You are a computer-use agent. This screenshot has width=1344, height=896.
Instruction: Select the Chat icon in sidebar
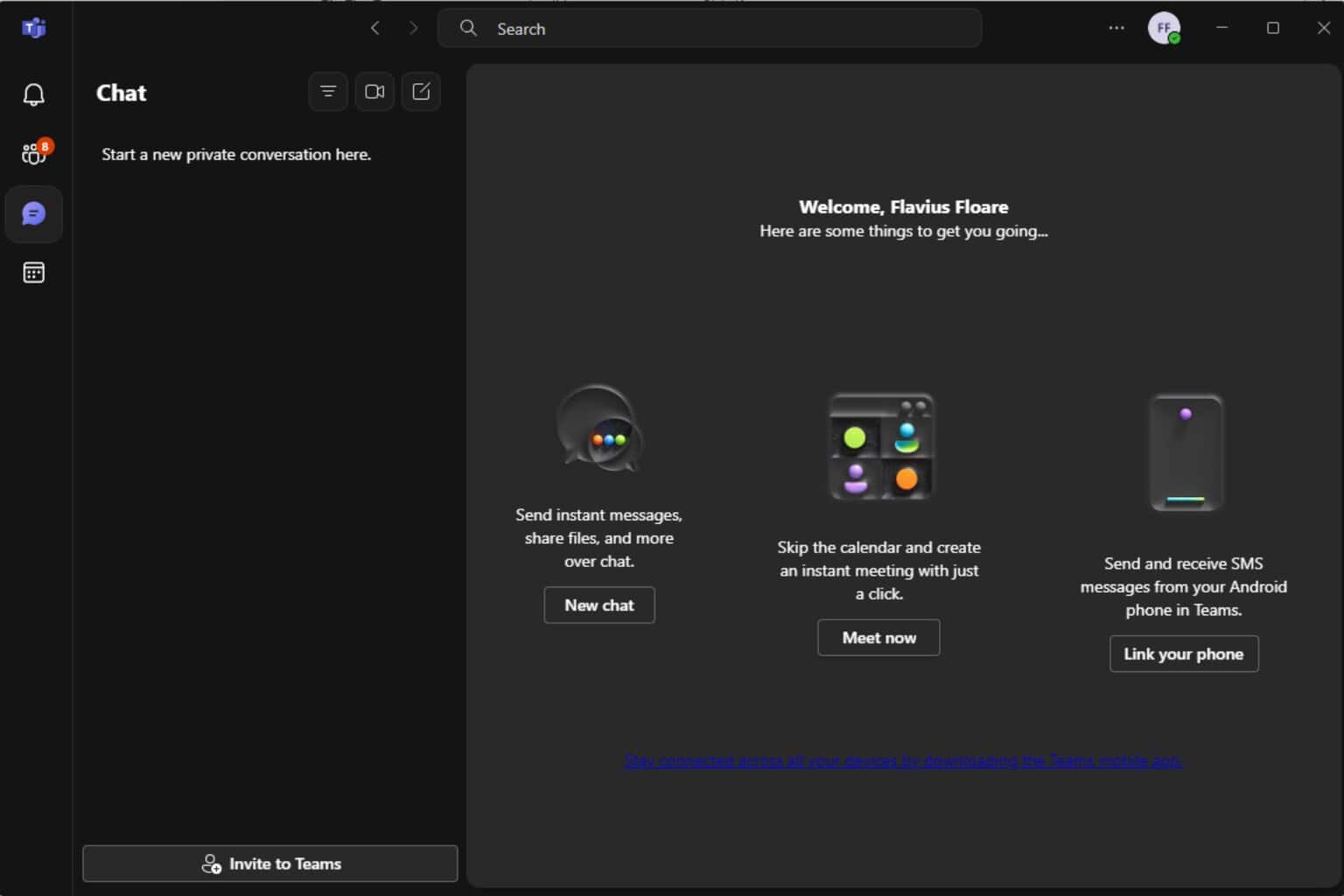(33, 213)
